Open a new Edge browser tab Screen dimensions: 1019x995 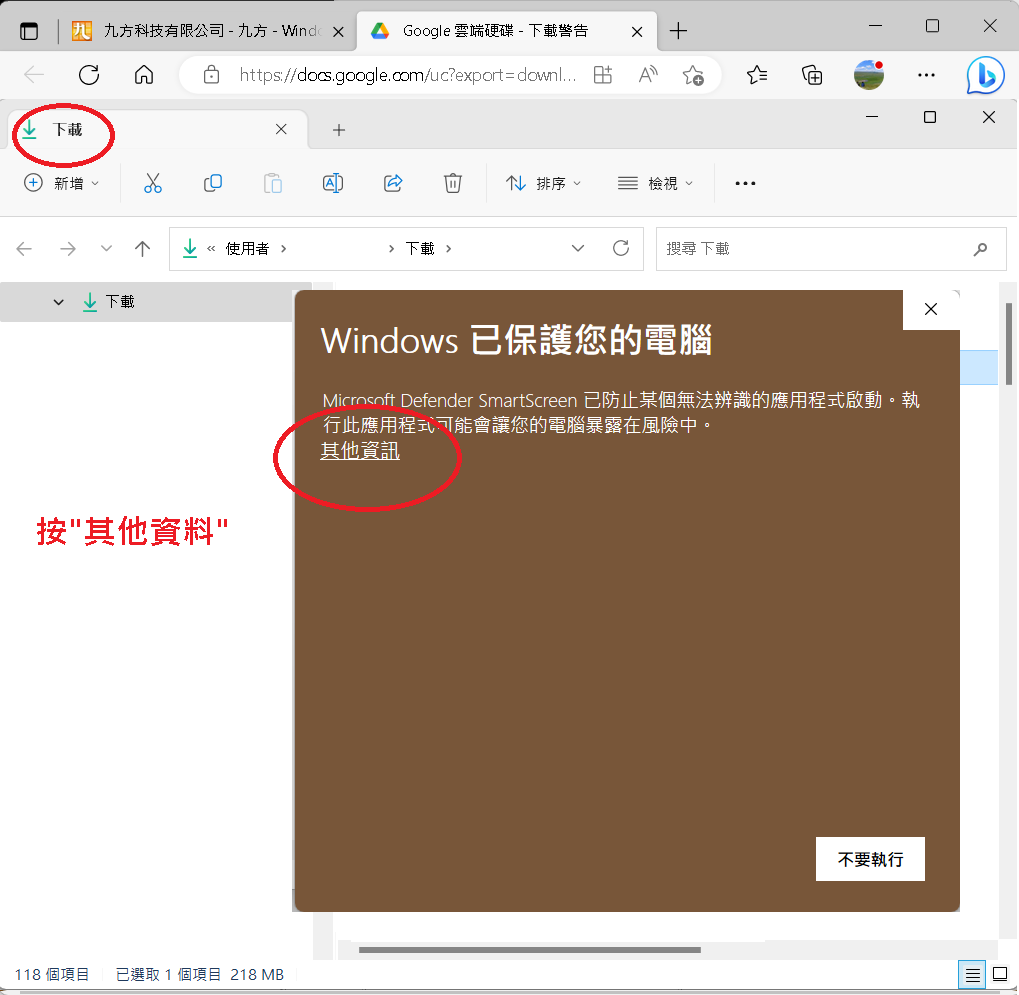click(x=678, y=31)
